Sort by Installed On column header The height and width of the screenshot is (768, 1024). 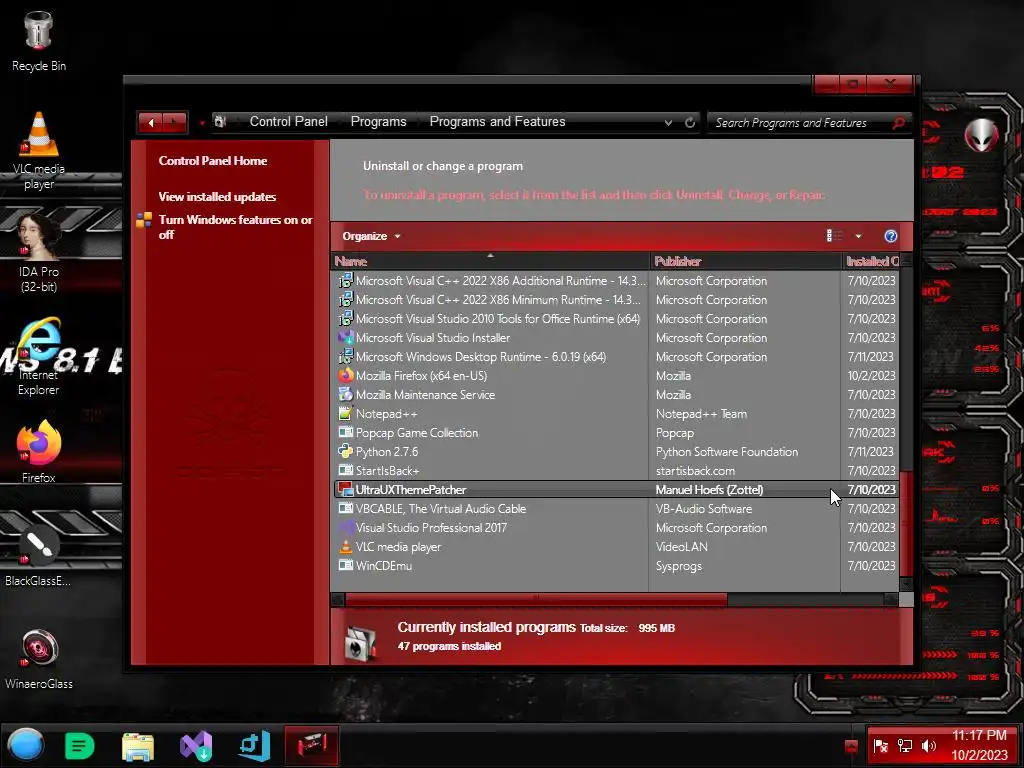click(871, 261)
